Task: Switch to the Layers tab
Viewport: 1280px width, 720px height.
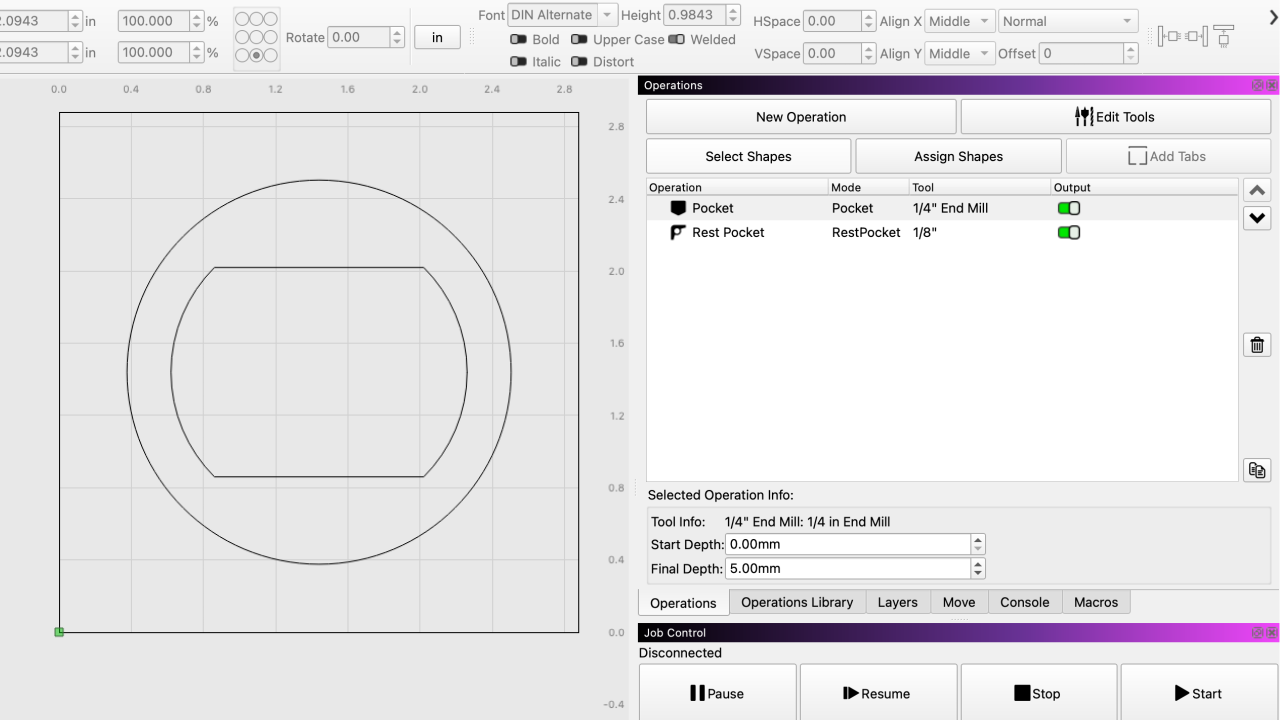Action: (x=897, y=602)
